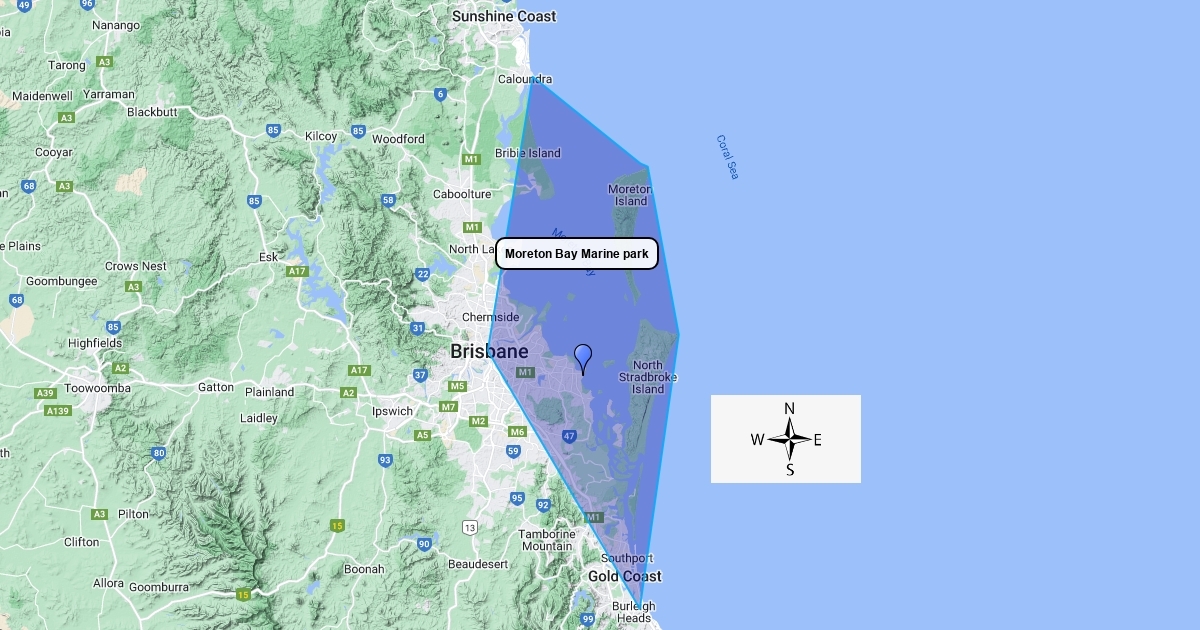Click the Blackbutt label

[x=152, y=112]
